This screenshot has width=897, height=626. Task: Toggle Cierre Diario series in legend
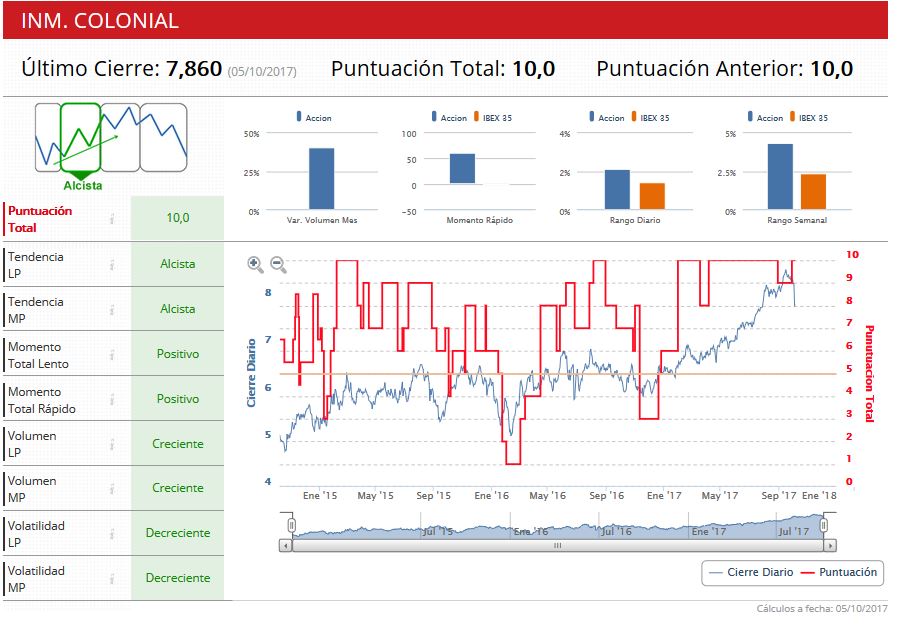point(751,572)
